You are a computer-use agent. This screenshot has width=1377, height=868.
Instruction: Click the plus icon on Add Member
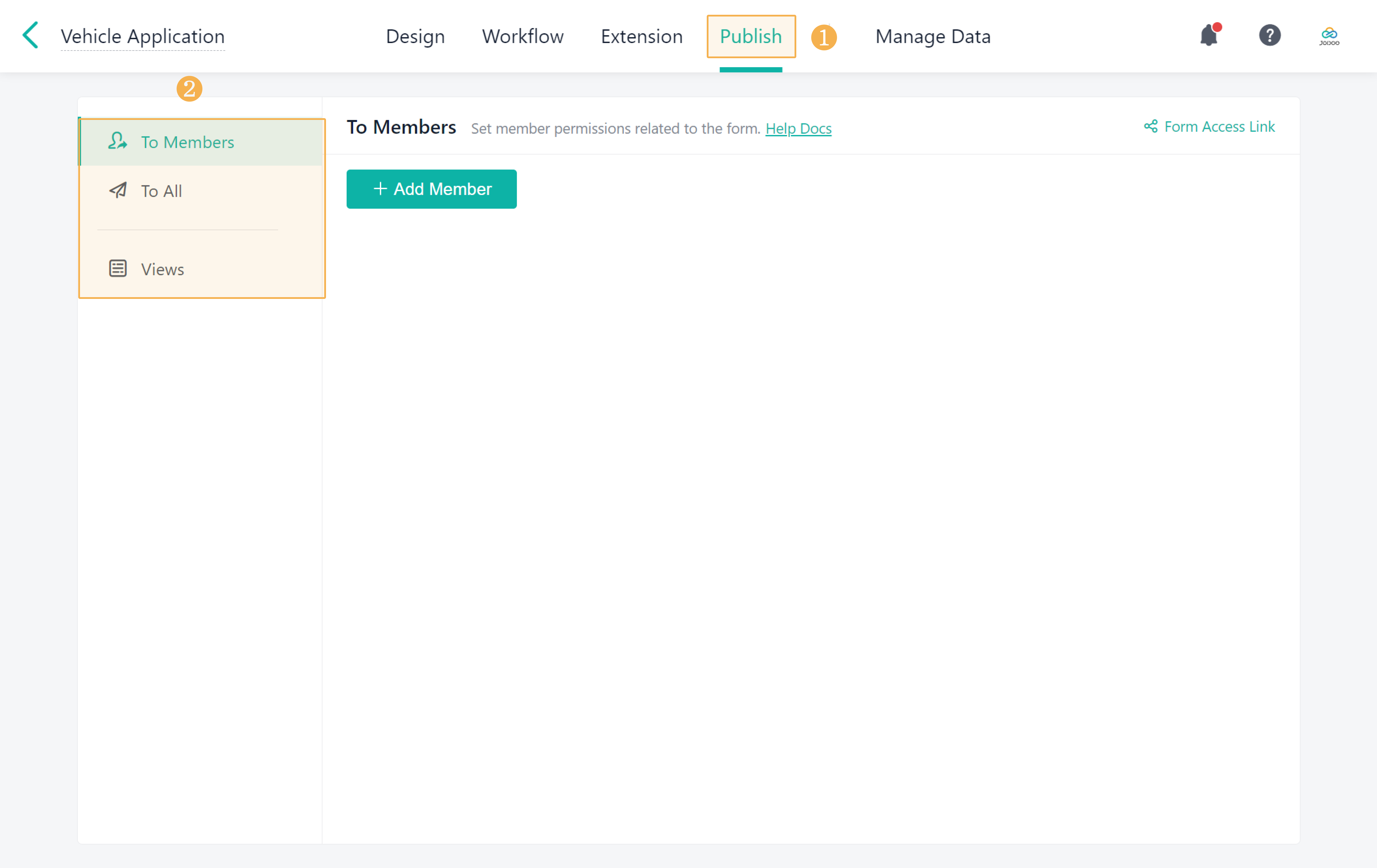coord(380,189)
